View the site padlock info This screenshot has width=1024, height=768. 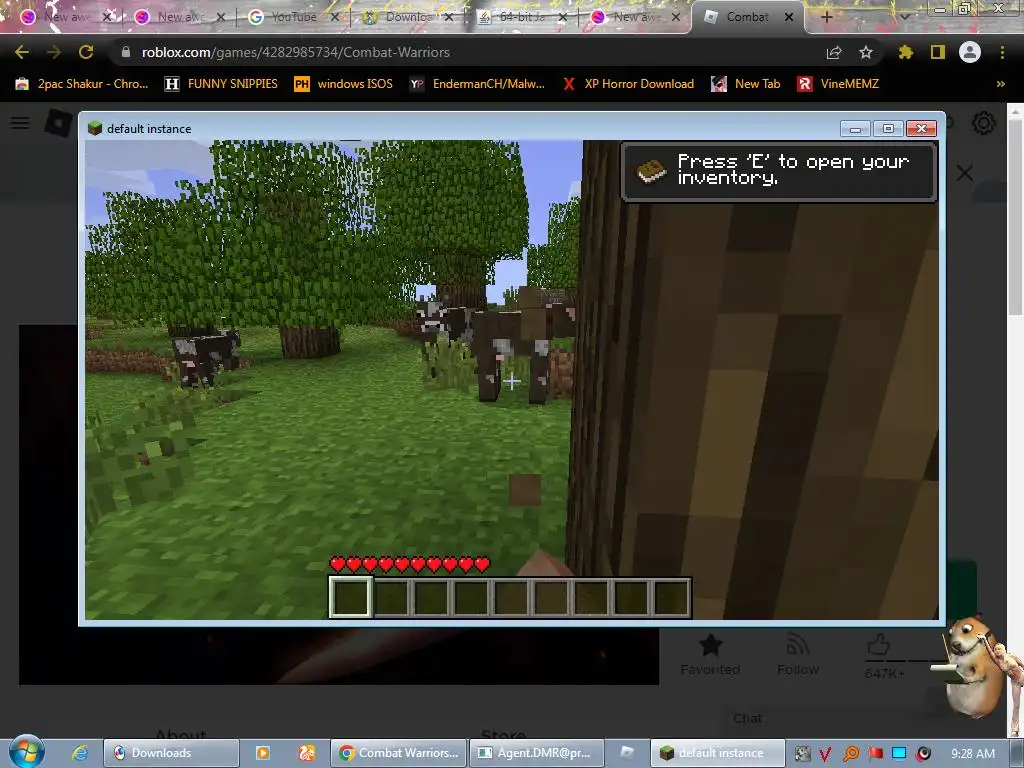(x=126, y=52)
